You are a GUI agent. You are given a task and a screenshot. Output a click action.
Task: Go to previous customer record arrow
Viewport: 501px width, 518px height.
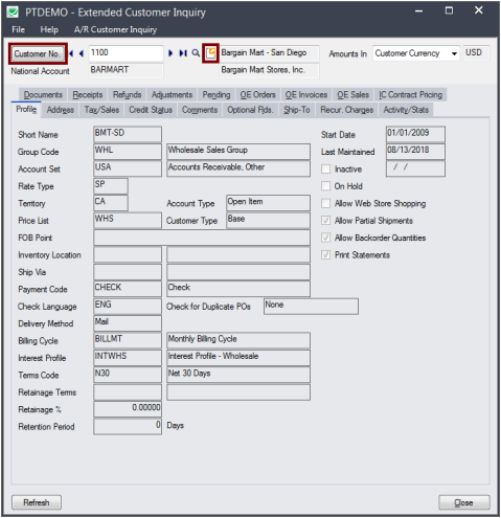[x=81, y=53]
